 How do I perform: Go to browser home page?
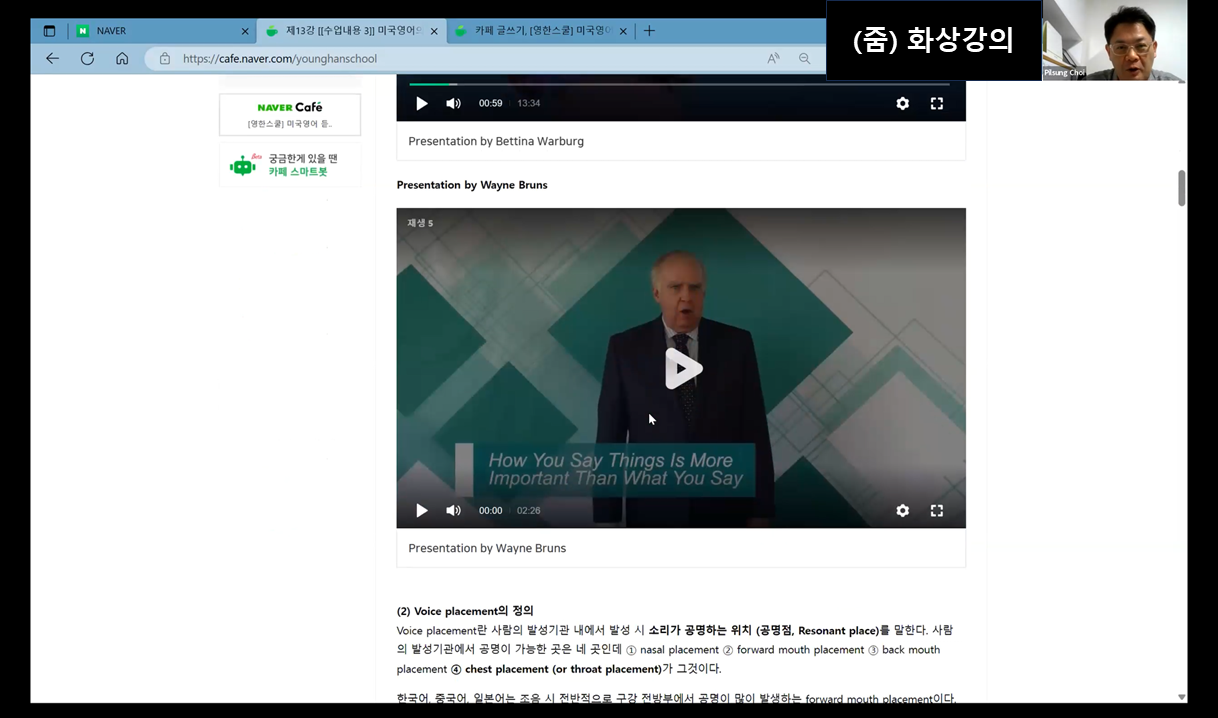[x=122, y=59]
